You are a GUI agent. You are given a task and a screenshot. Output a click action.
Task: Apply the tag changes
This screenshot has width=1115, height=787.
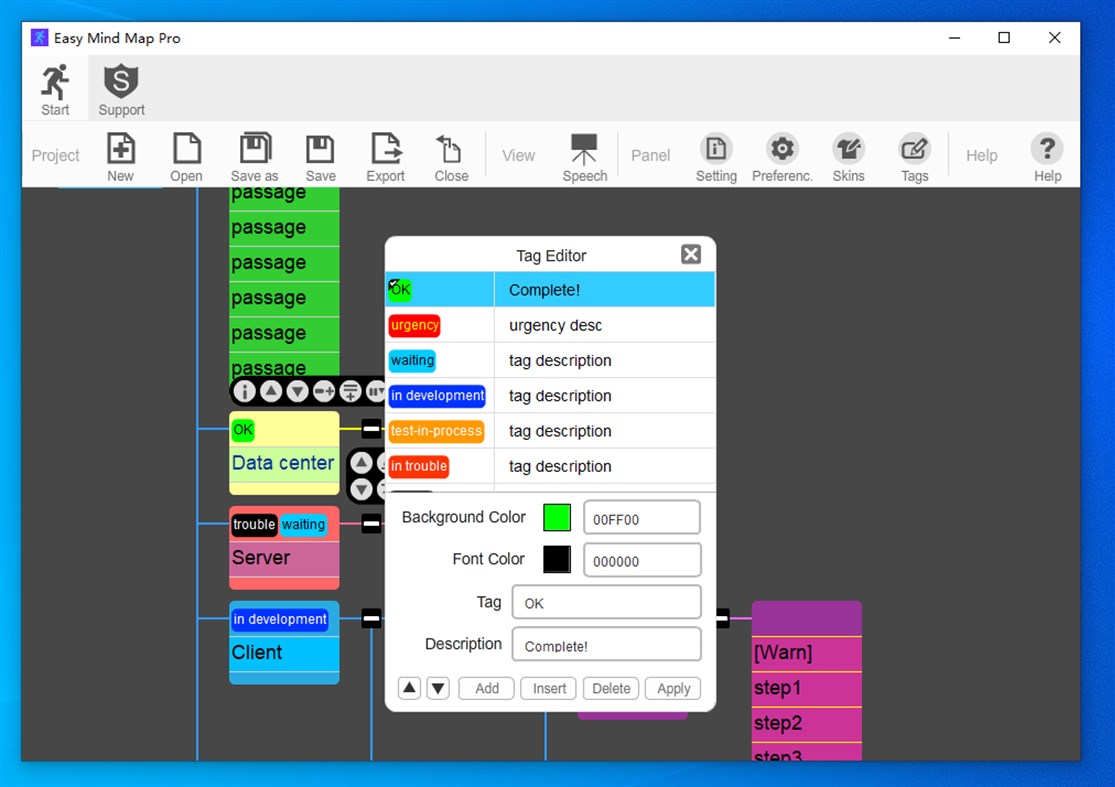[672, 688]
